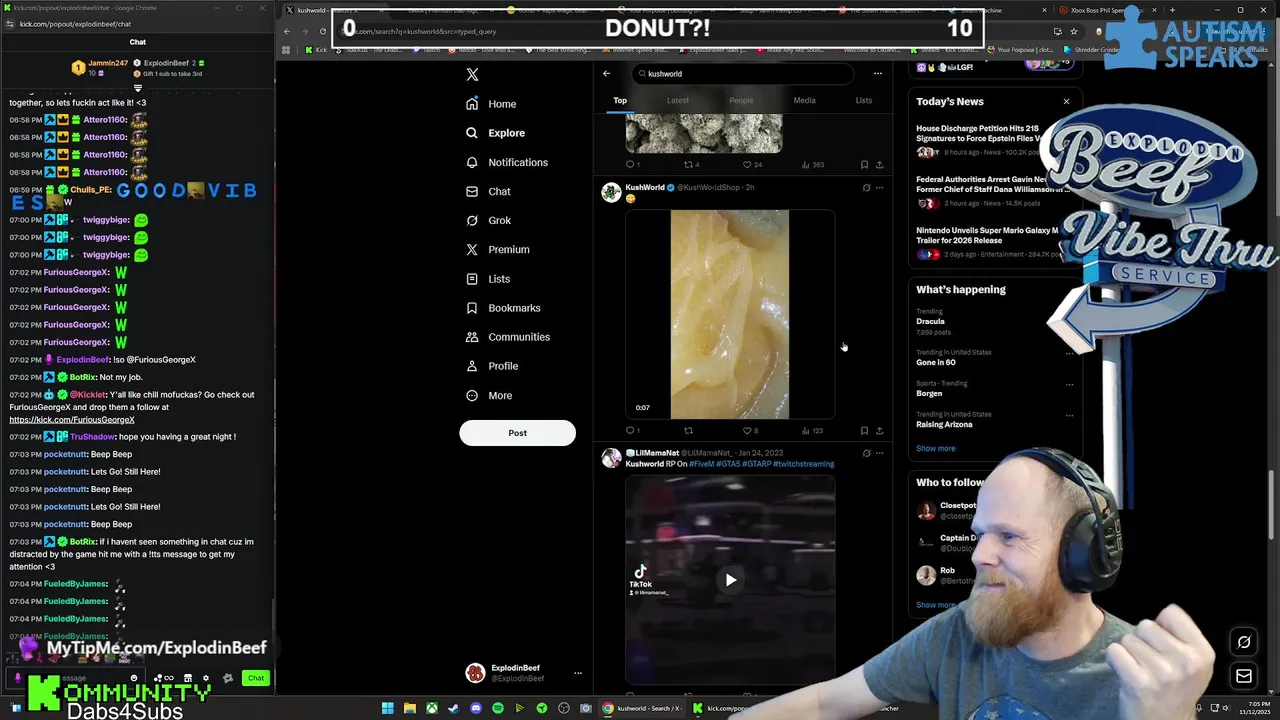Open Grok explain on KushWorld post

[x=866, y=187]
